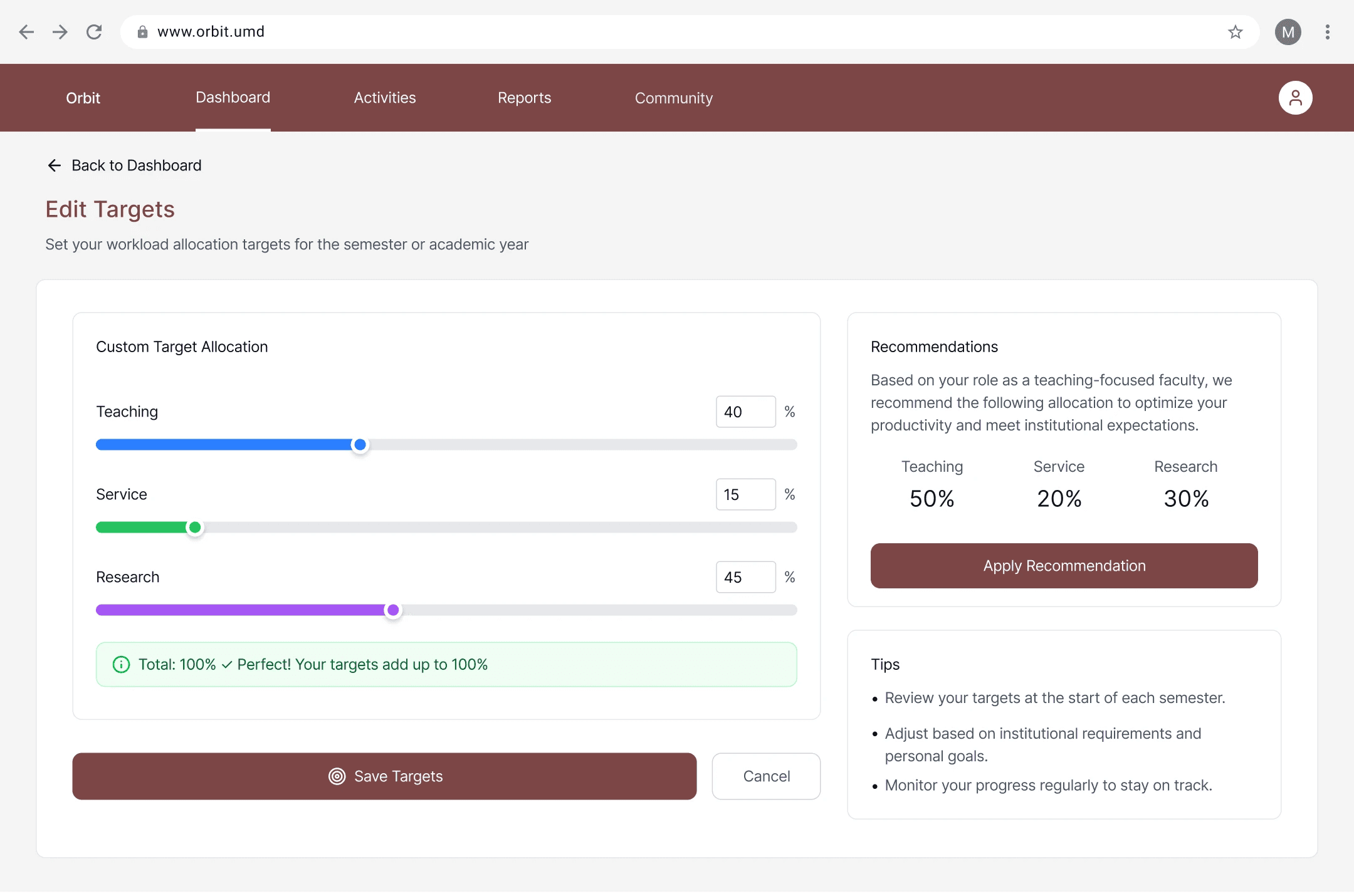Cancel editing targets

[x=765, y=776]
